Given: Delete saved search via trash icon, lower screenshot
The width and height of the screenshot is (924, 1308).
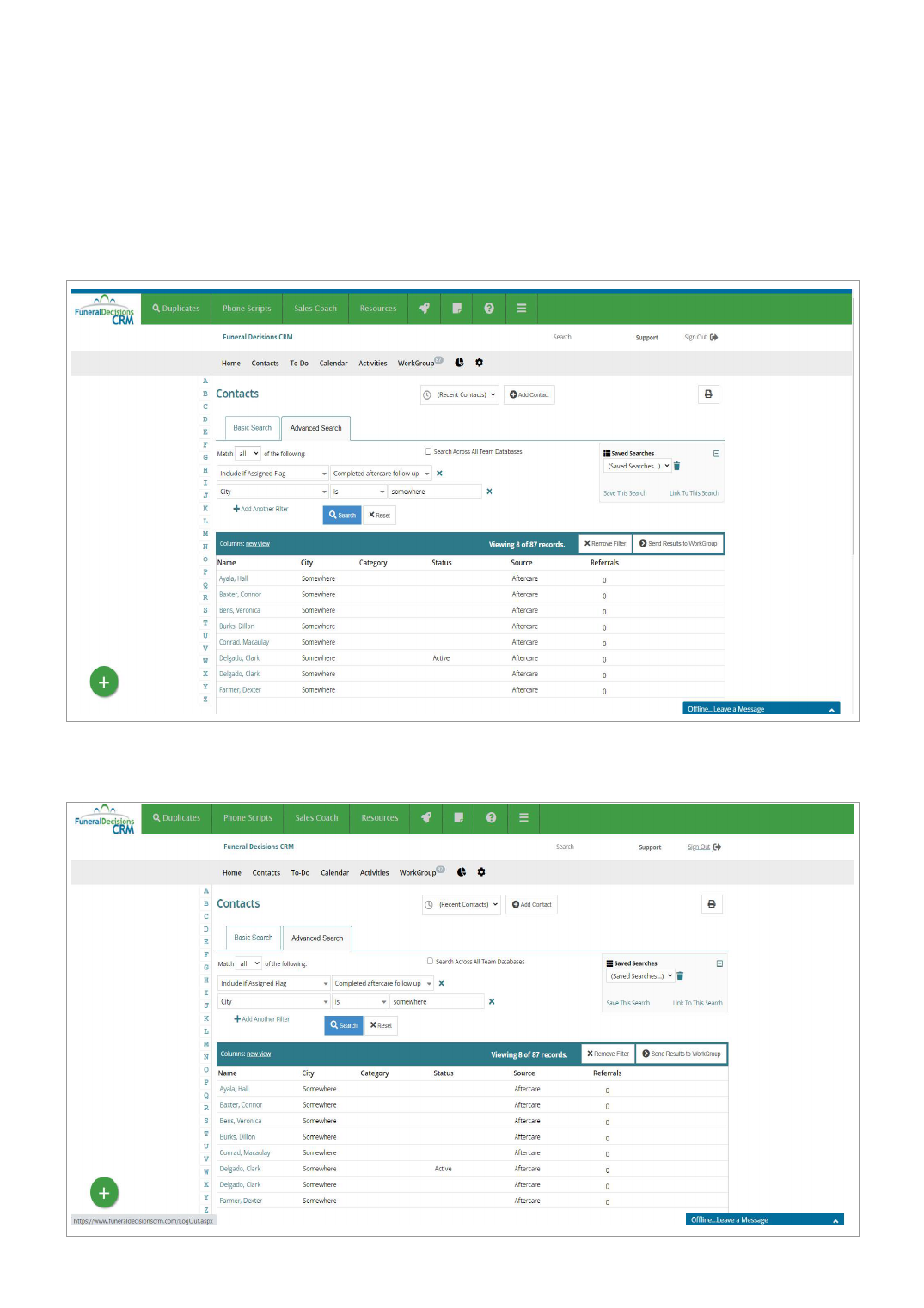Looking at the screenshot, I should point(680,976).
